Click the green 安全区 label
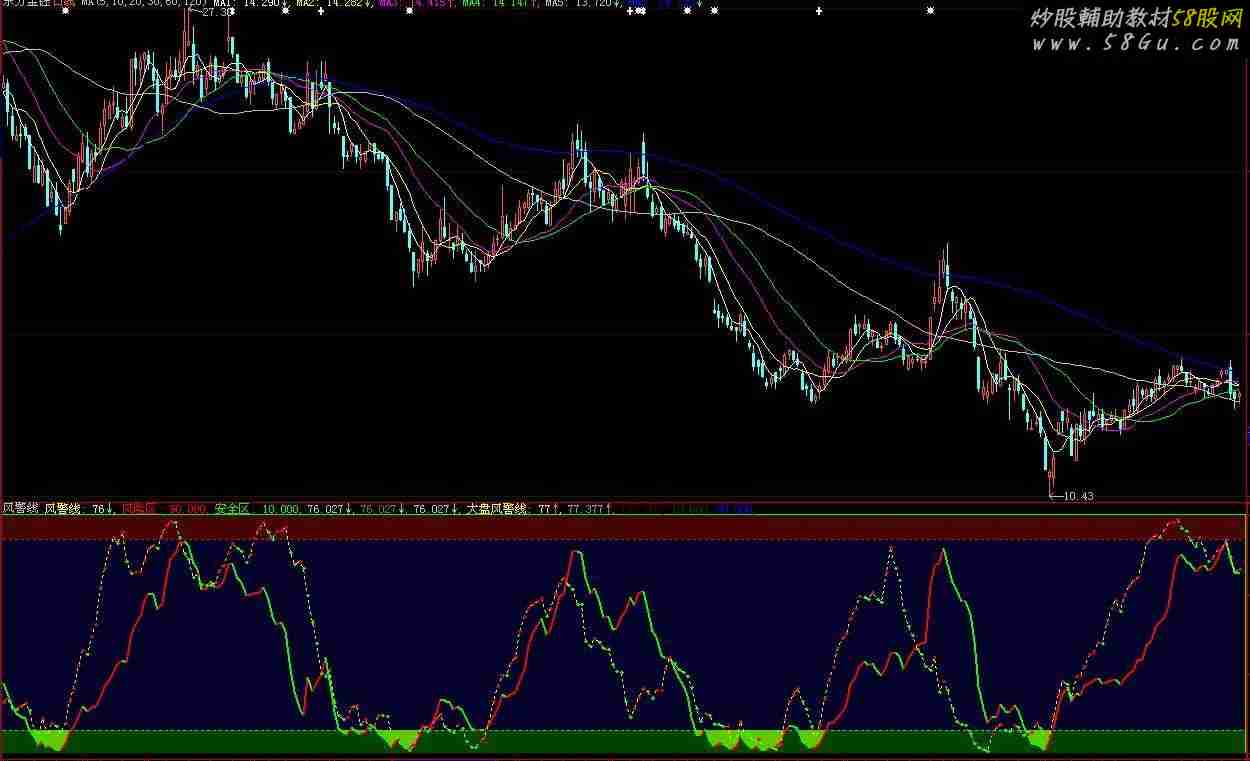The width and height of the screenshot is (1250, 761). (x=232, y=509)
